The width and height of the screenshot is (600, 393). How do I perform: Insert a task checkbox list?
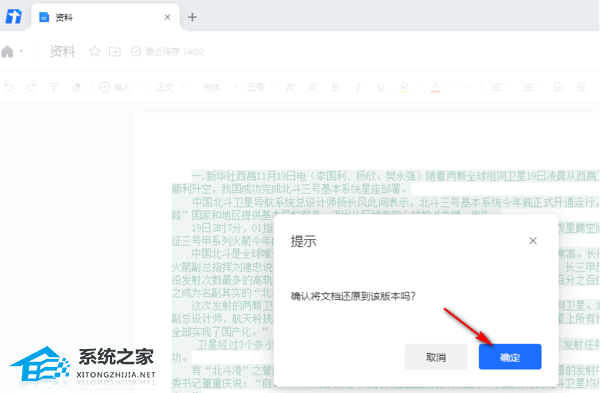(559, 87)
